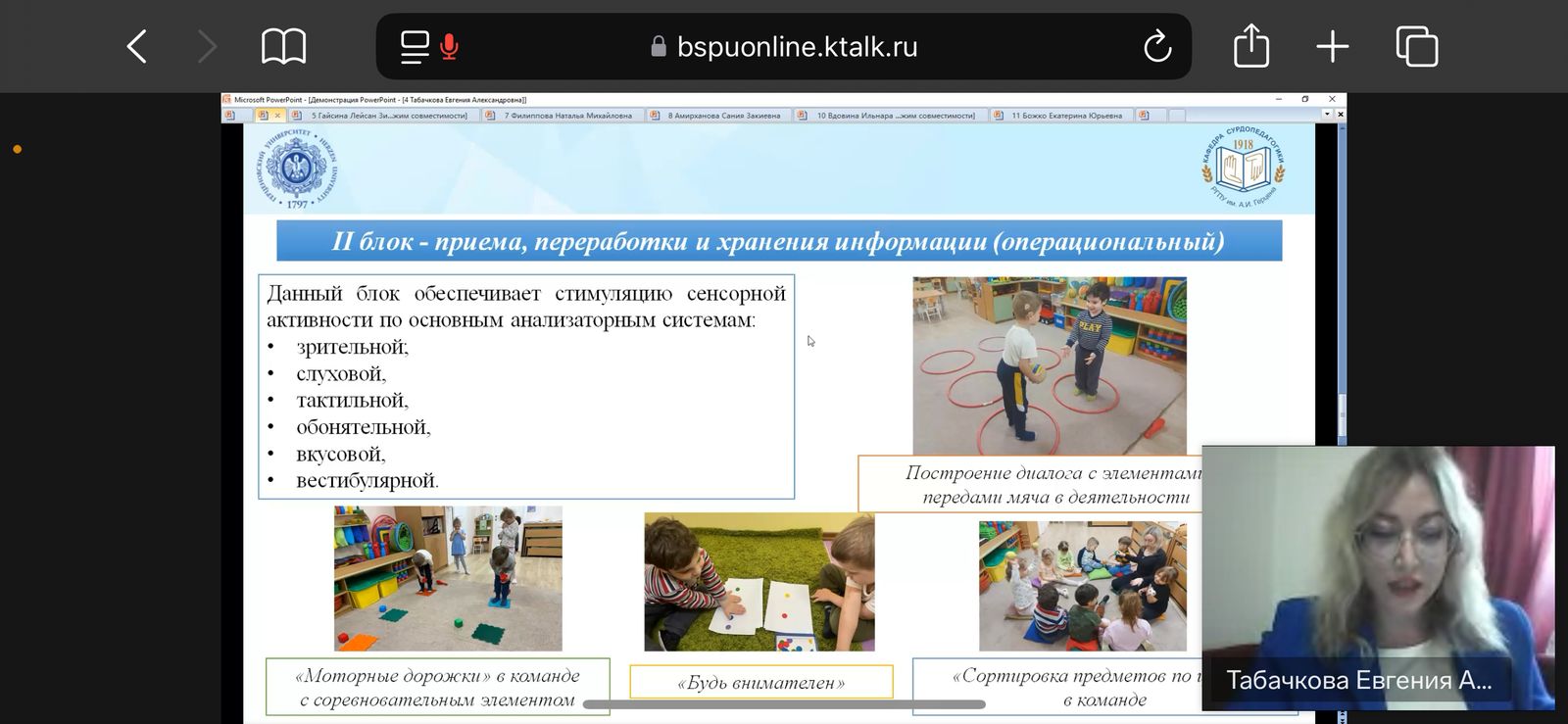Viewport: 1568px width, 724px height.
Task: Close the active presentation tab with x
Action: [x=277, y=116]
